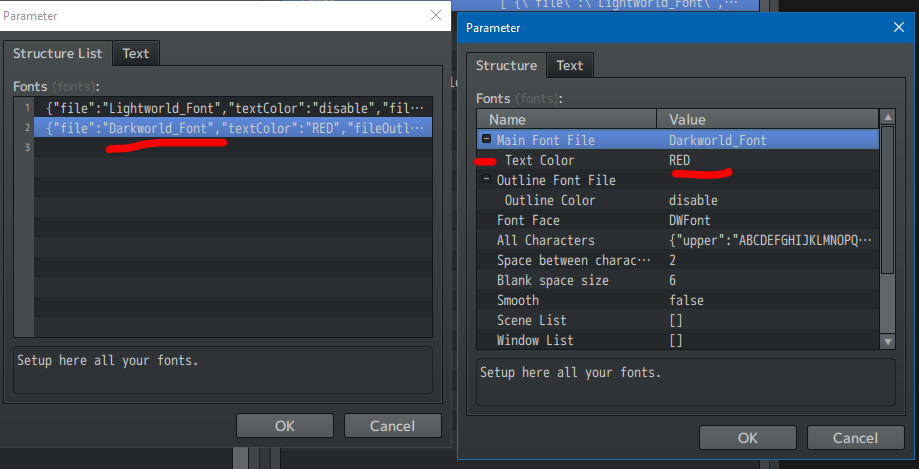Select empty row 3 in fonts list
This screenshot has height=469, width=919.
coord(233,148)
